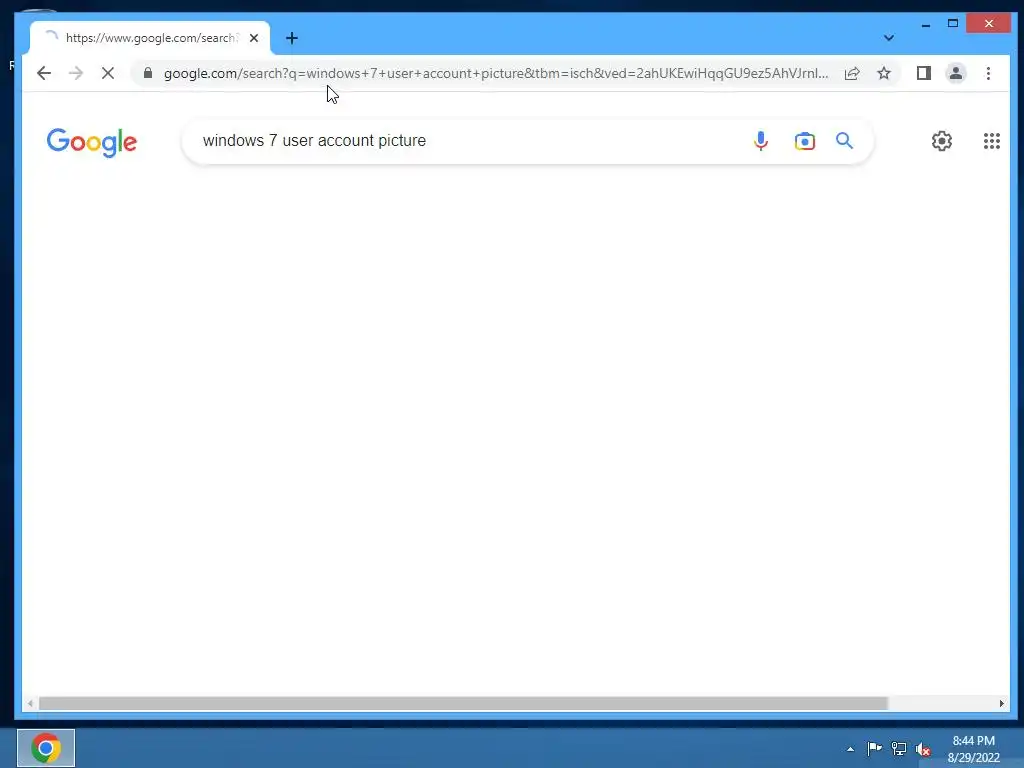Search by image with the camera icon
The width and height of the screenshot is (1024, 768).
[x=805, y=141]
